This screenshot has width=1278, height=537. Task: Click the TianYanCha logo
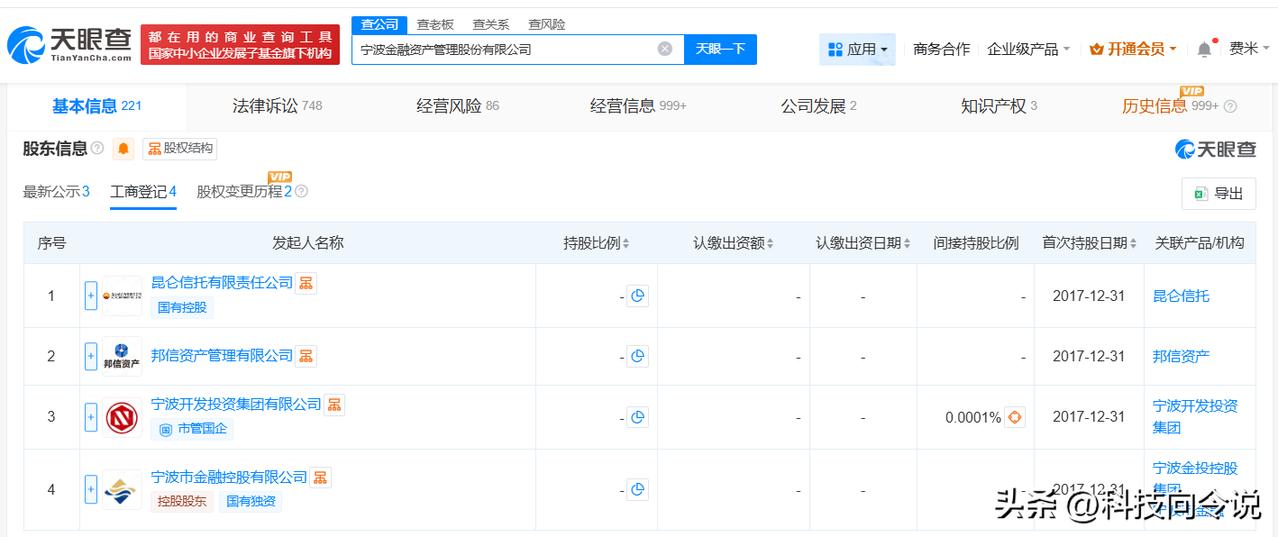(69, 43)
